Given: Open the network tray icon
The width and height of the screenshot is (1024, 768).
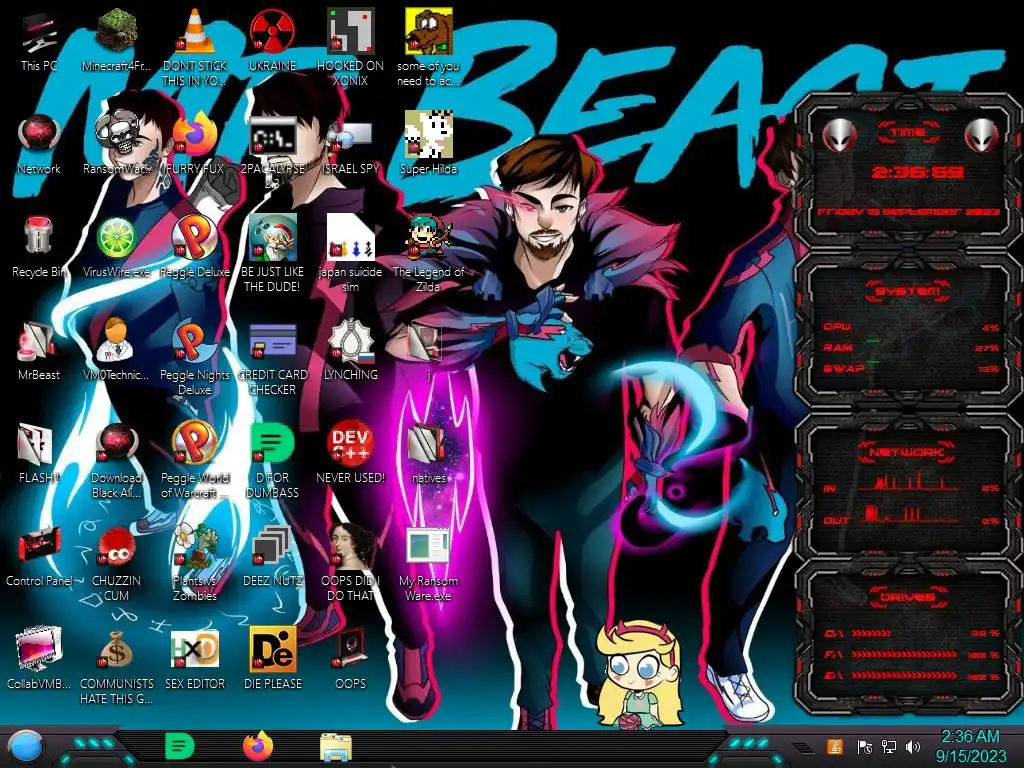Looking at the screenshot, I should click(889, 747).
